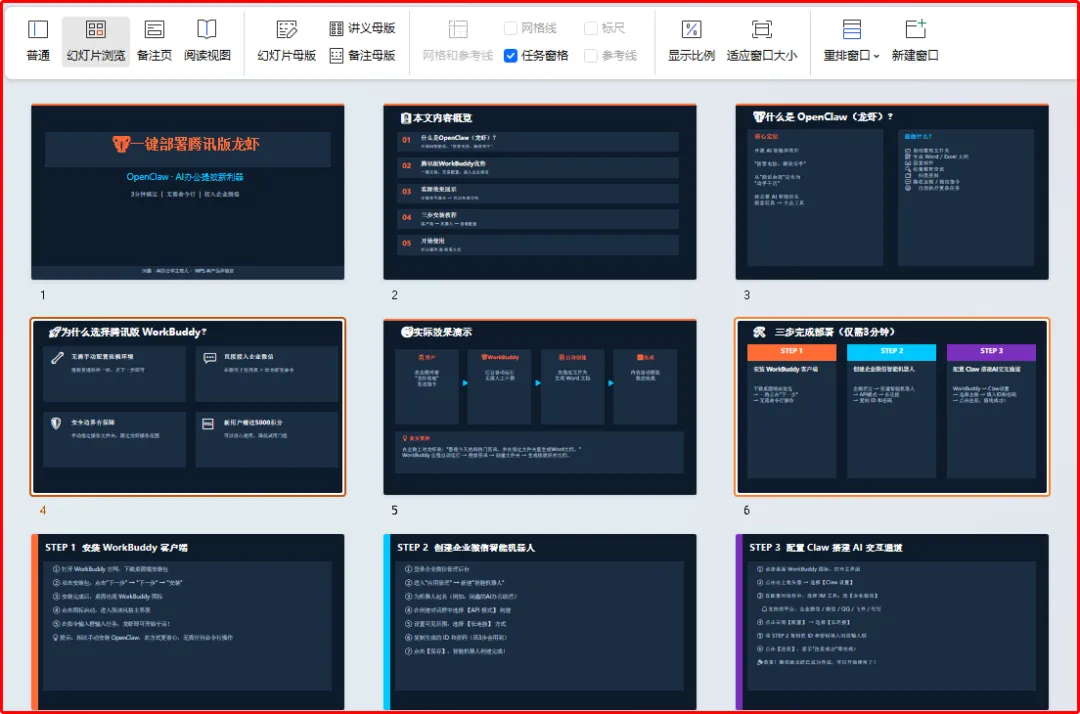The image size is (1080, 714).
Task: Select slide 2 thumbnail 本文内容概览
Action: (539, 192)
